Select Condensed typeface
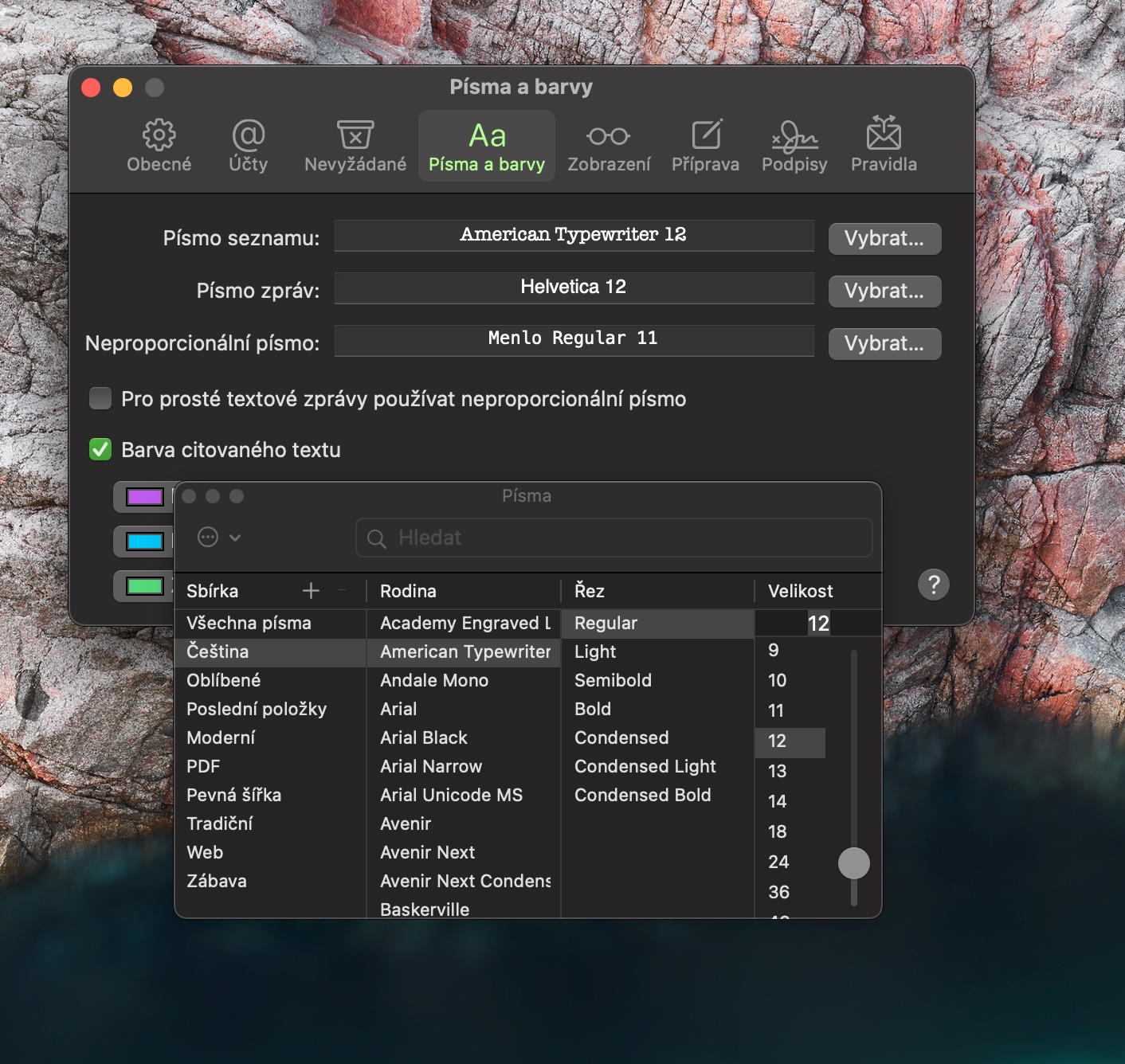 pos(657,737)
